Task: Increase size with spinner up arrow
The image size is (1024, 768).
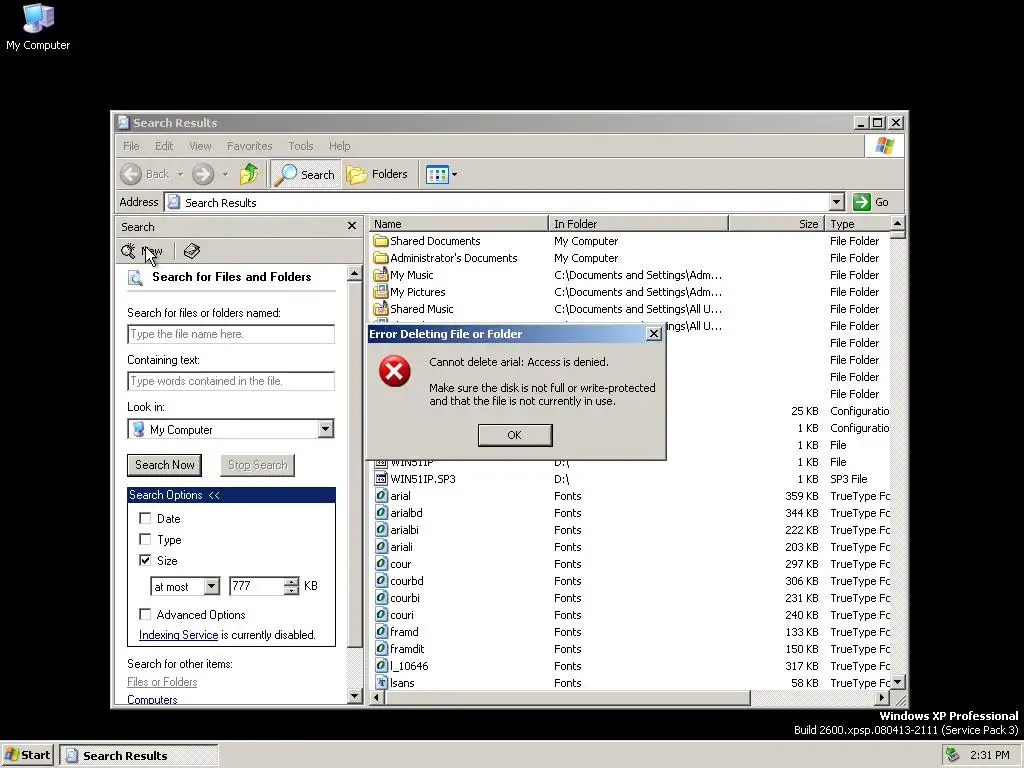Action: click(291, 582)
